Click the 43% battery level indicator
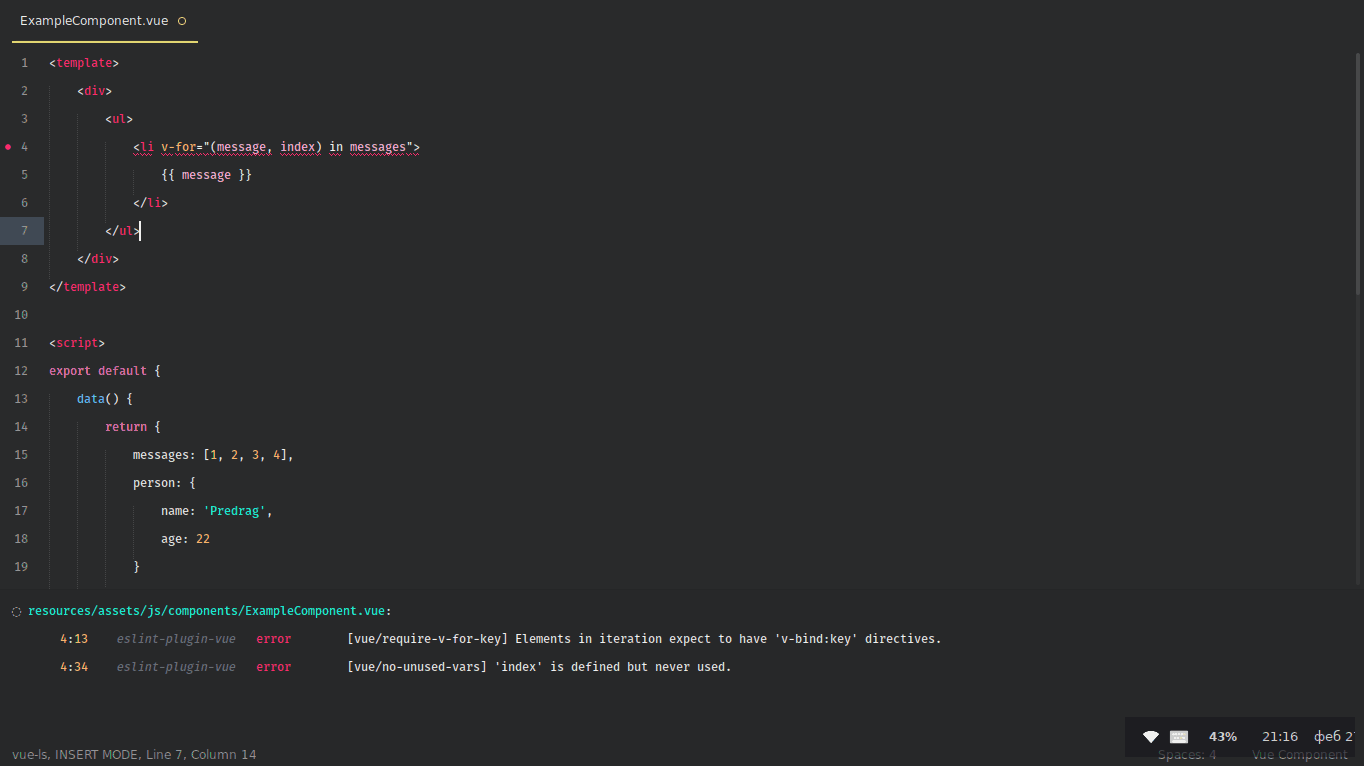 (1223, 736)
